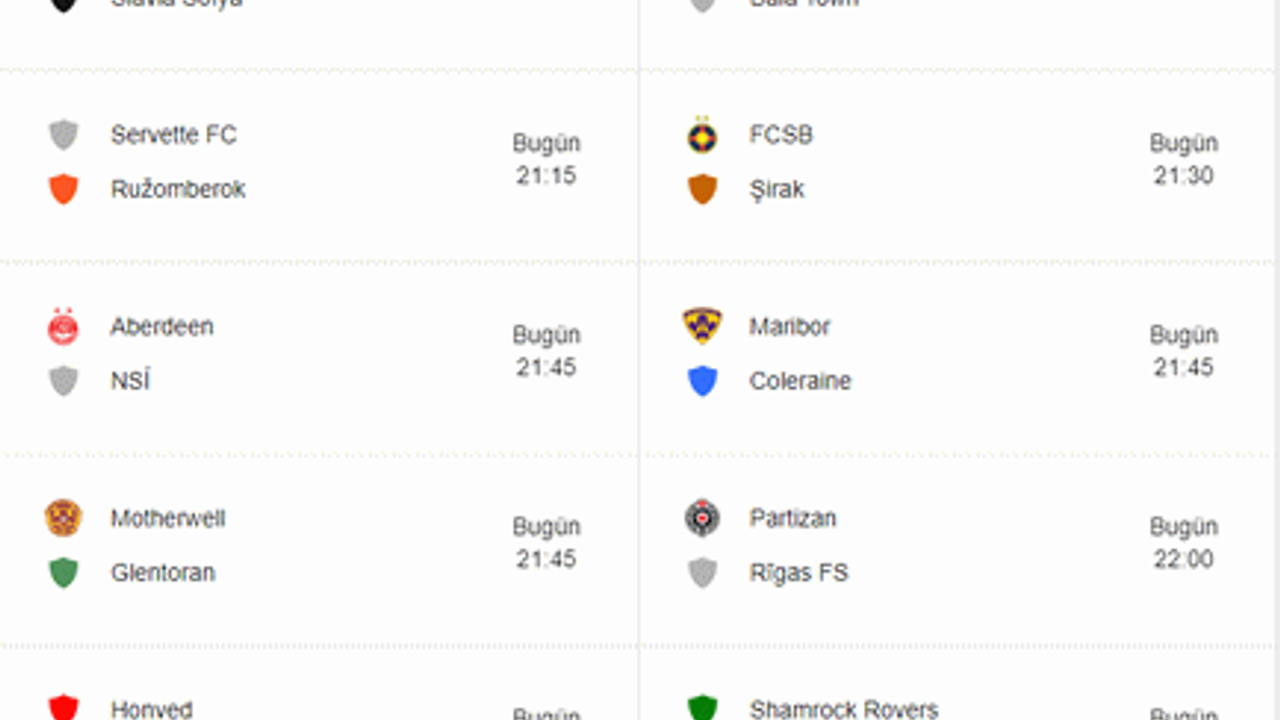Open the Servette FC team link
Screen dimensions: 1280x720
tap(173, 135)
